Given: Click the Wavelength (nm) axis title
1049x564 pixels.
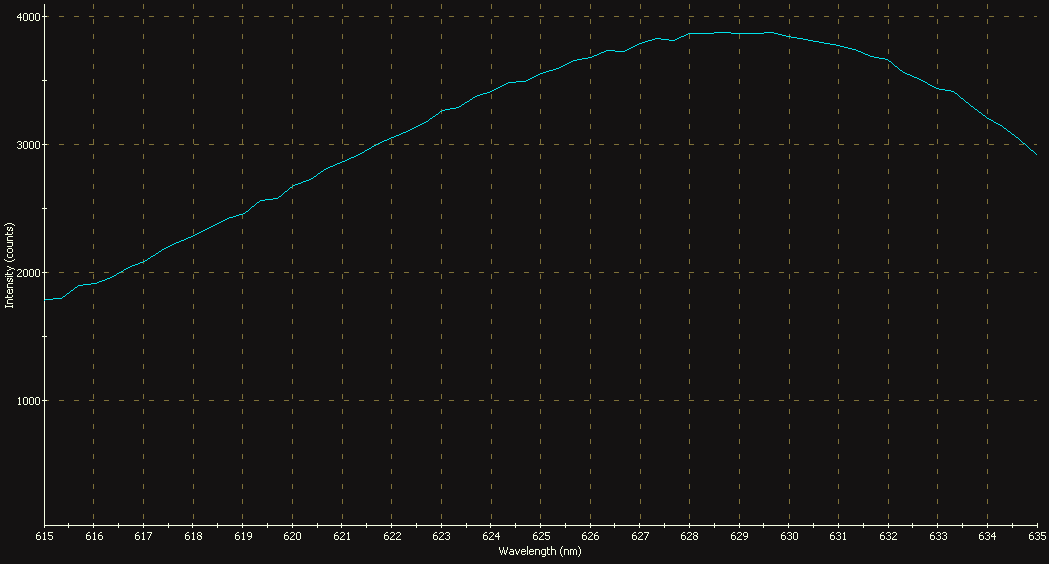Looking at the screenshot, I should point(539,552).
